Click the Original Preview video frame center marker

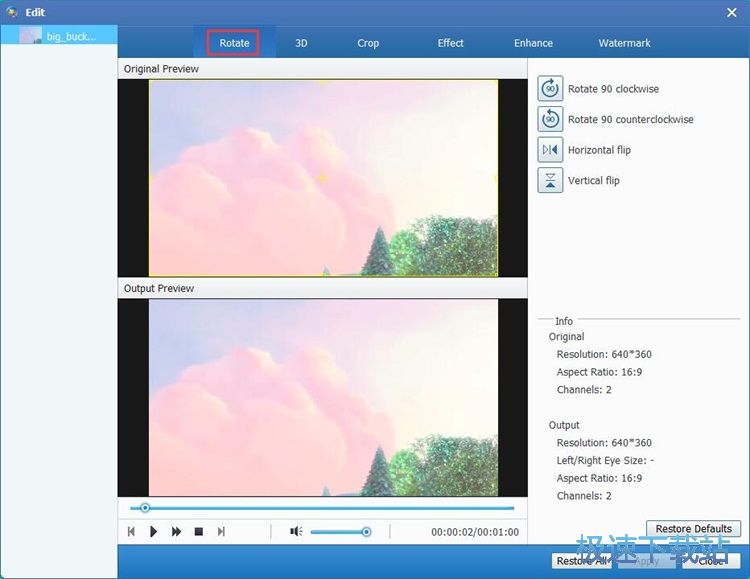click(x=323, y=178)
